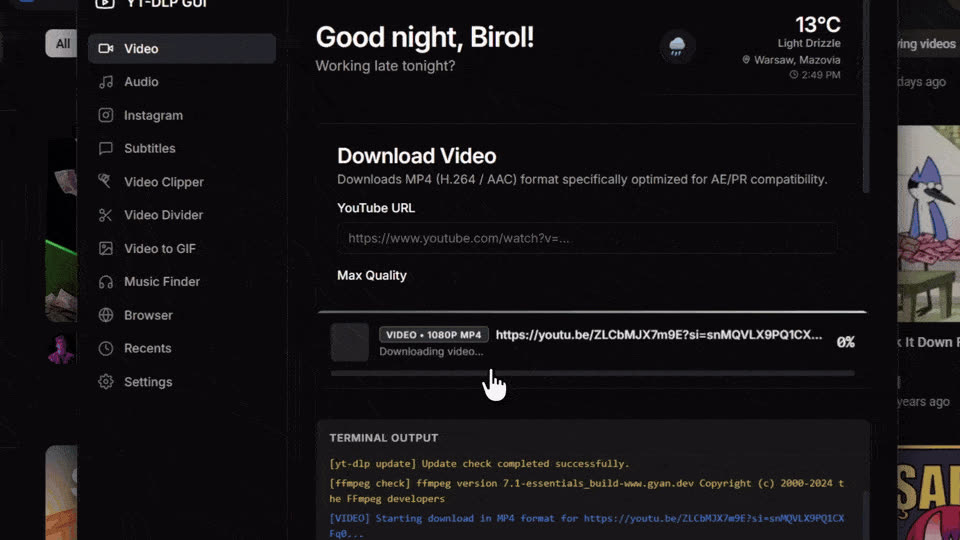
Task: Show Recents list
Action: pyautogui.click(x=182, y=348)
